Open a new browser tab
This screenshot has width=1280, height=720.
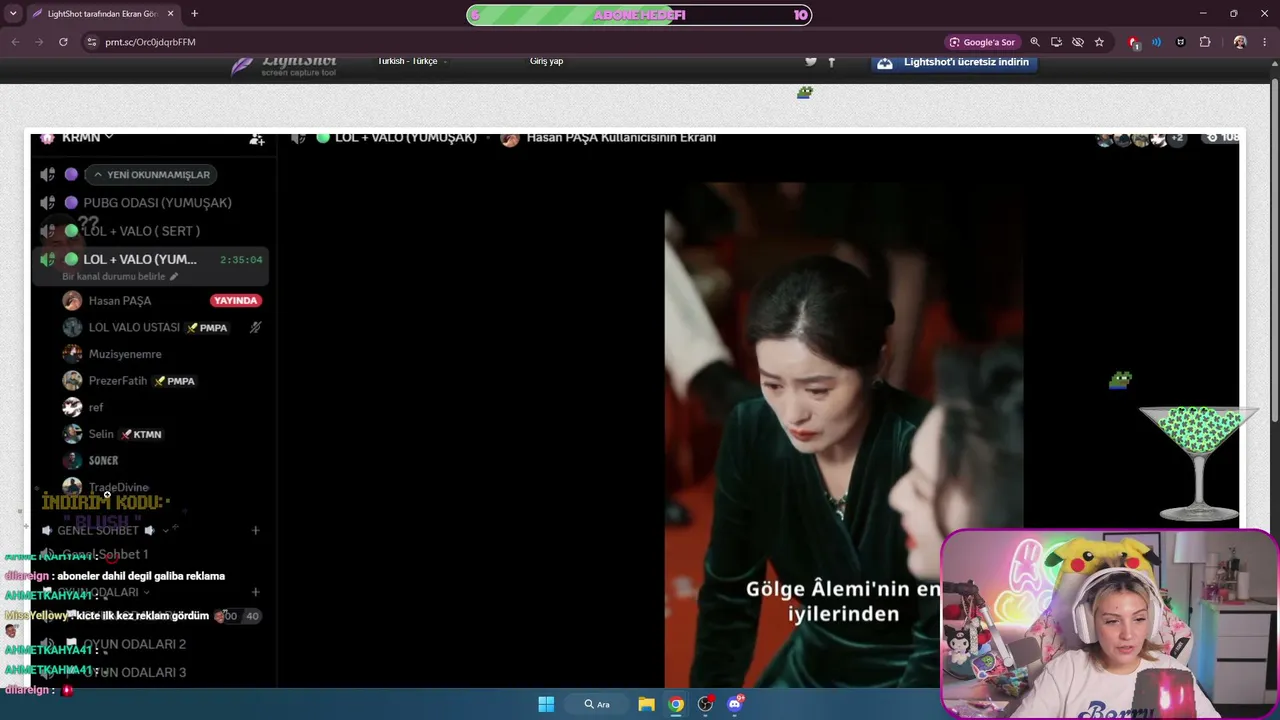(194, 14)
